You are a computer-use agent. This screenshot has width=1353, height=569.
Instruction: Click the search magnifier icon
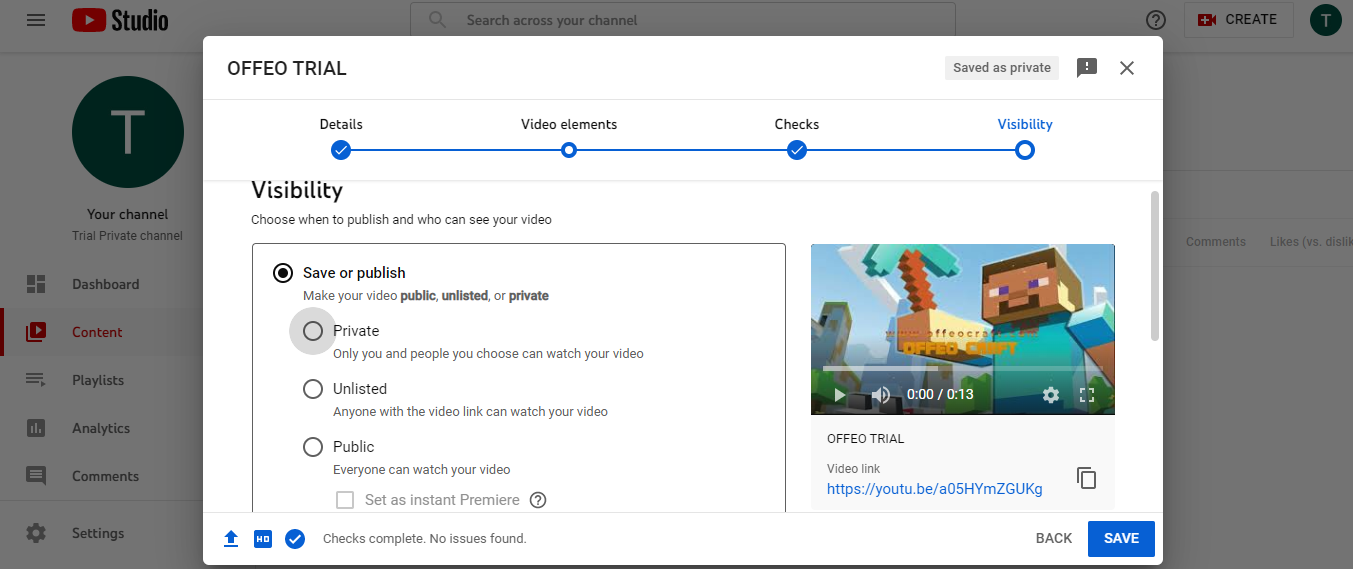tap(437, 20)
